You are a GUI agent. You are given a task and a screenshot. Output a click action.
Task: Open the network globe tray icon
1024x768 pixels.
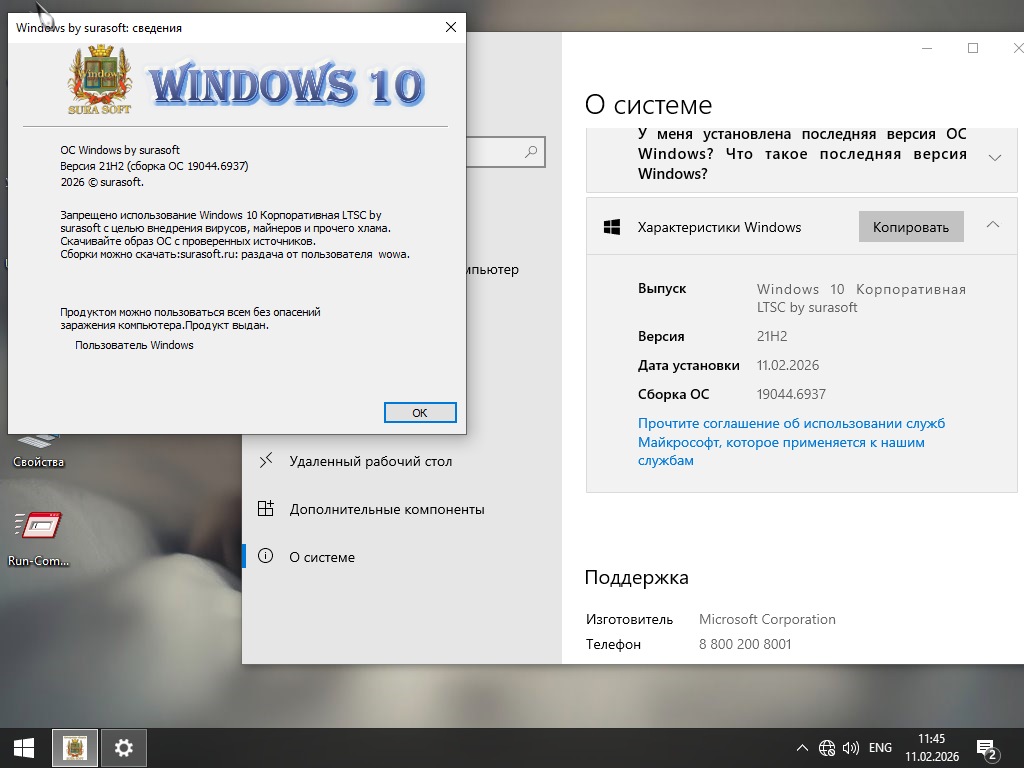tap(827, 748)
